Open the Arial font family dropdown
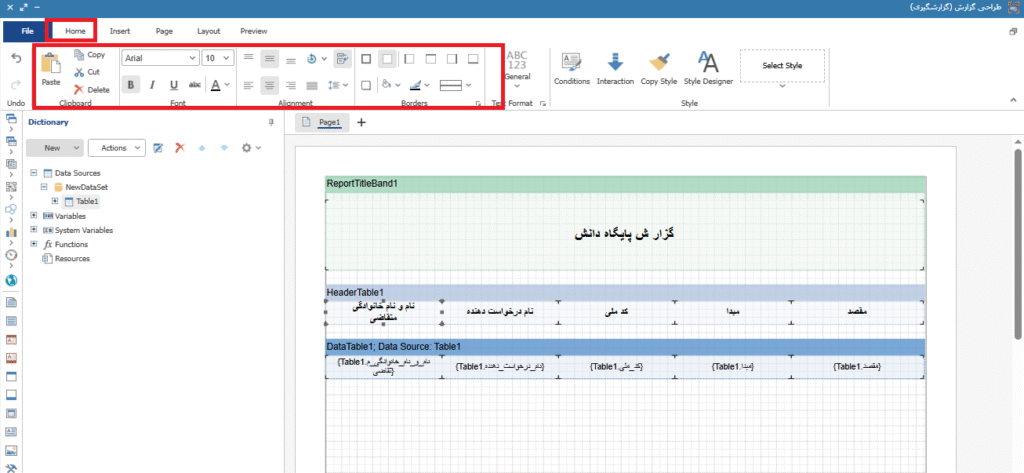The height and width of the screenshot is (473, 1024). 159,59
